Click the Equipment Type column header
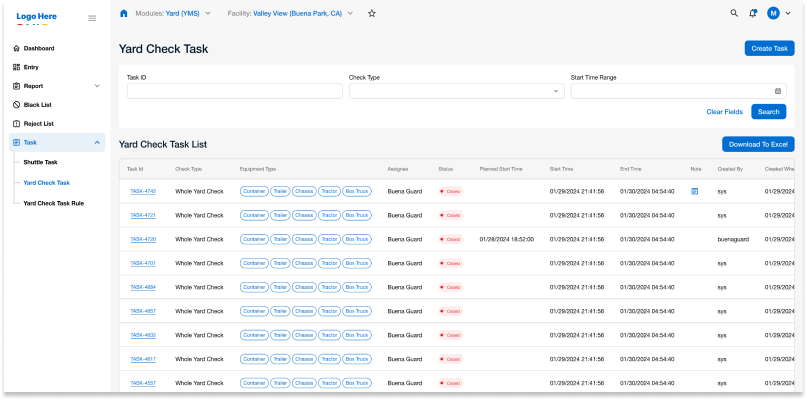The image size is (807, 401). (258, 169)
